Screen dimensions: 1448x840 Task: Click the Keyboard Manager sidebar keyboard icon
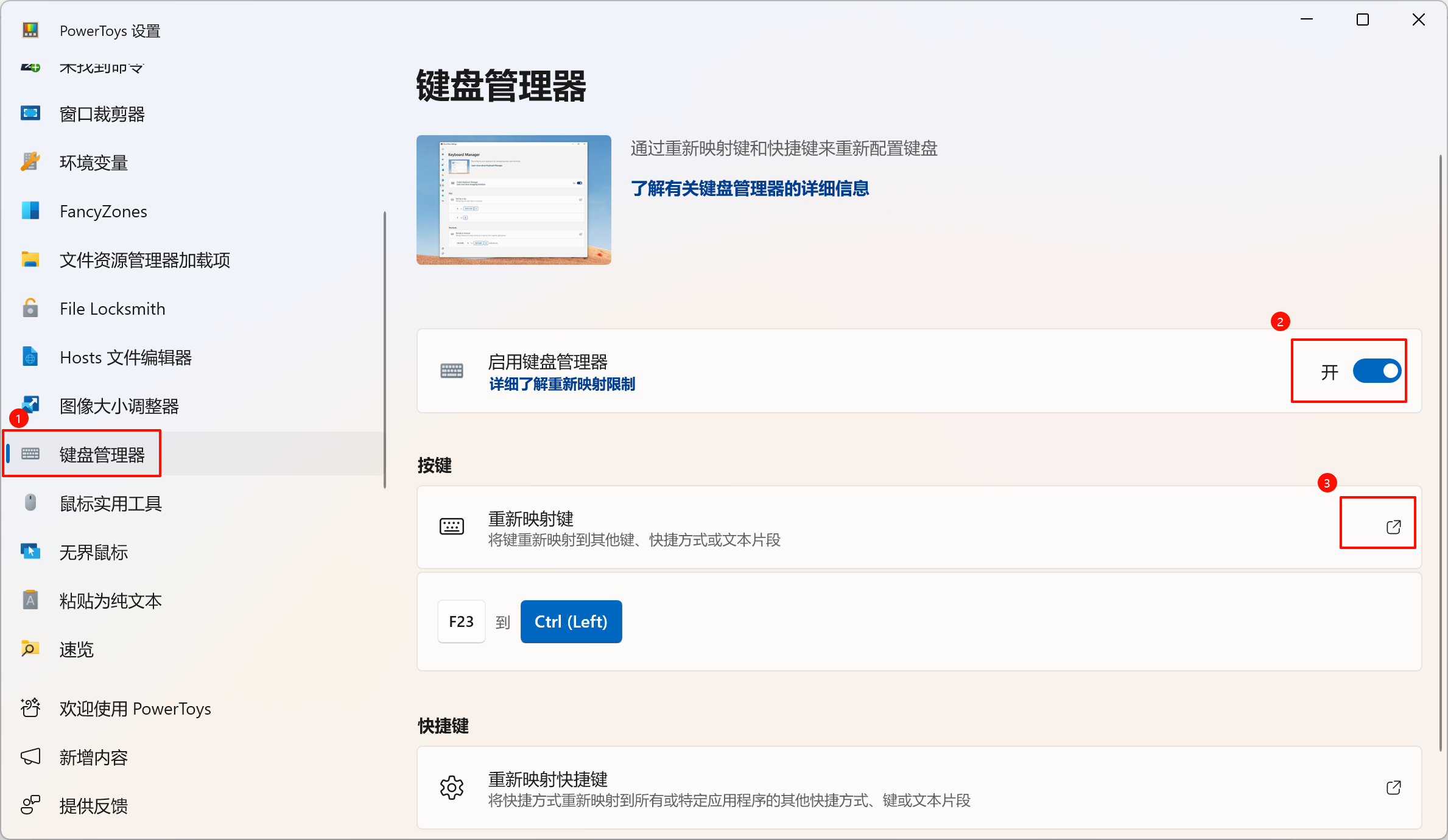click(30, 454)
